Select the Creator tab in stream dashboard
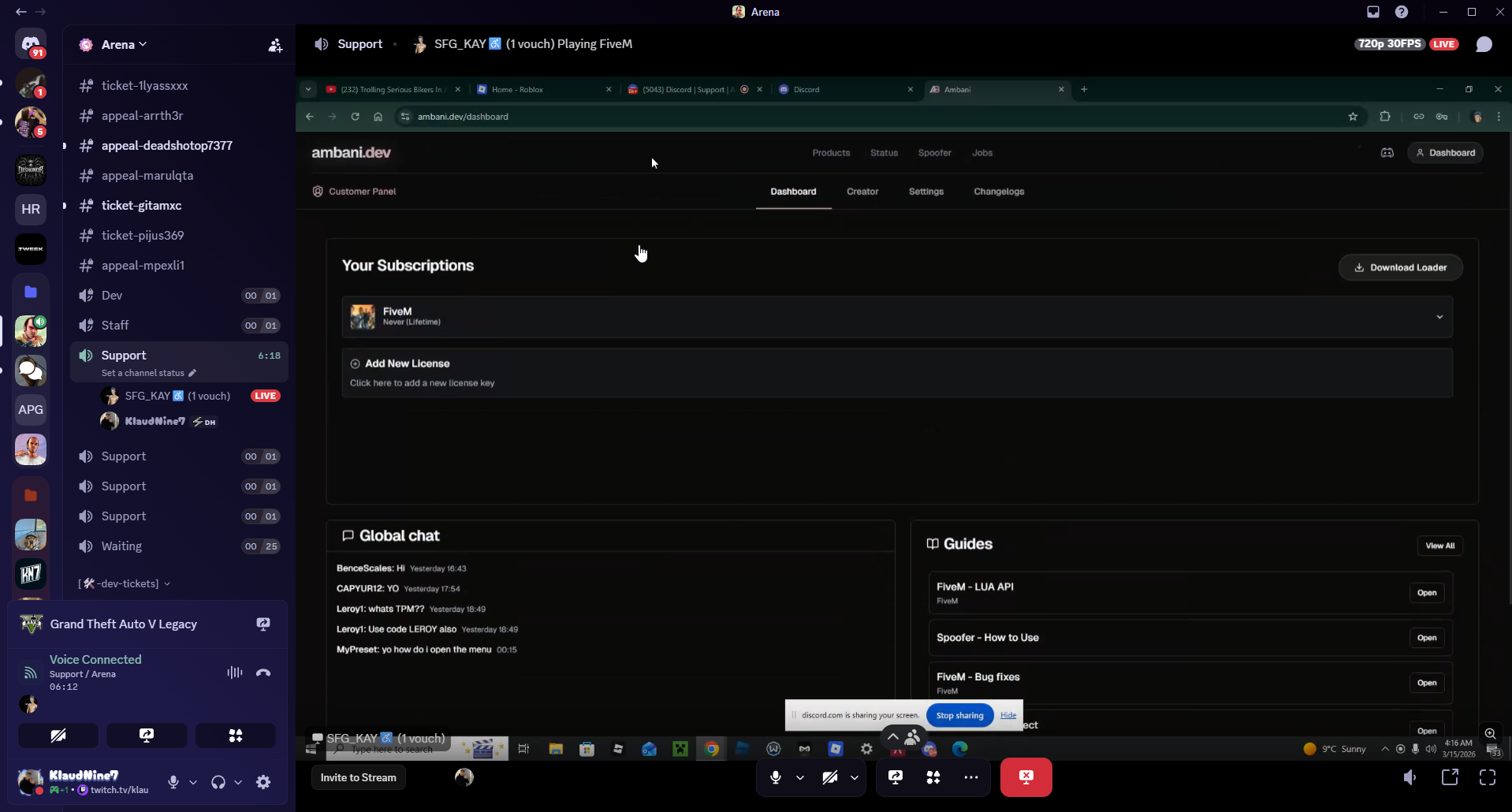Image resolution: width=1512 pixels, height=812 pixels. [x=862, y=192]
